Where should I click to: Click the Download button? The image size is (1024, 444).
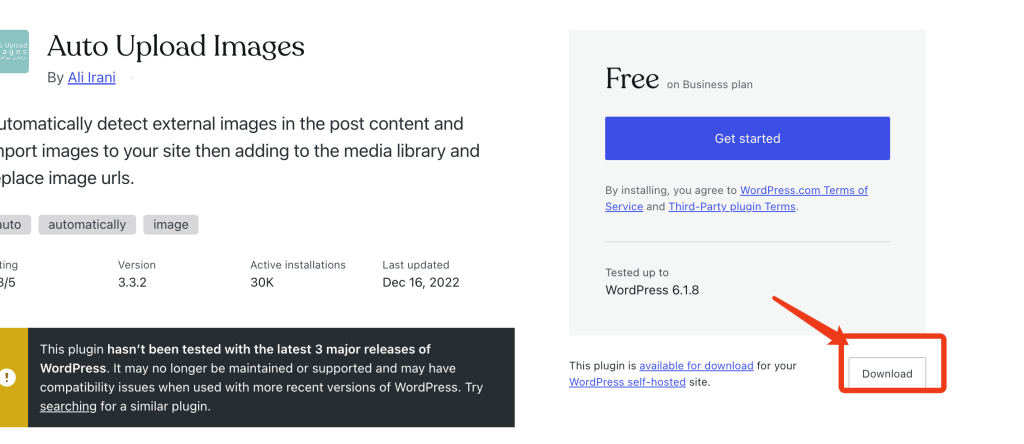(887, 373)
